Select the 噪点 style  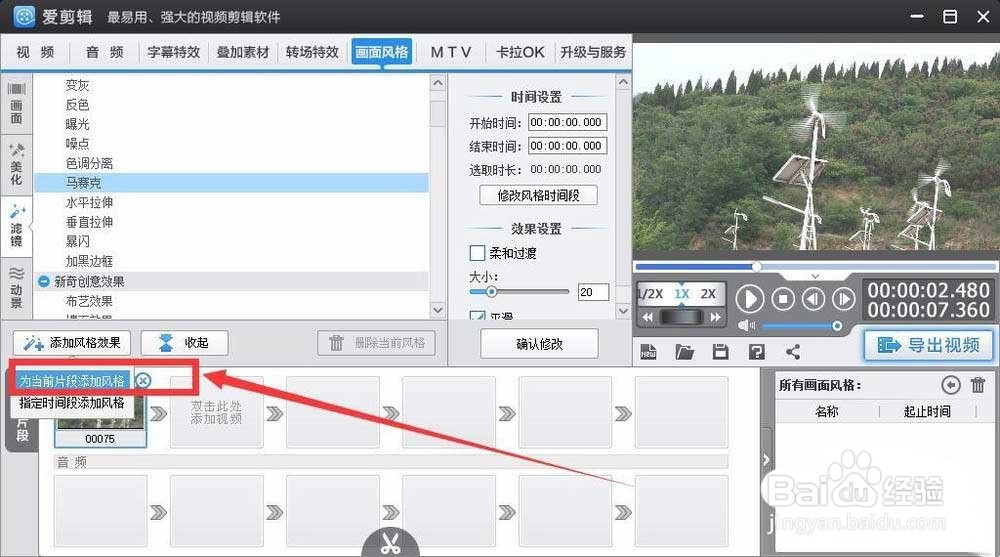(77, 144)
